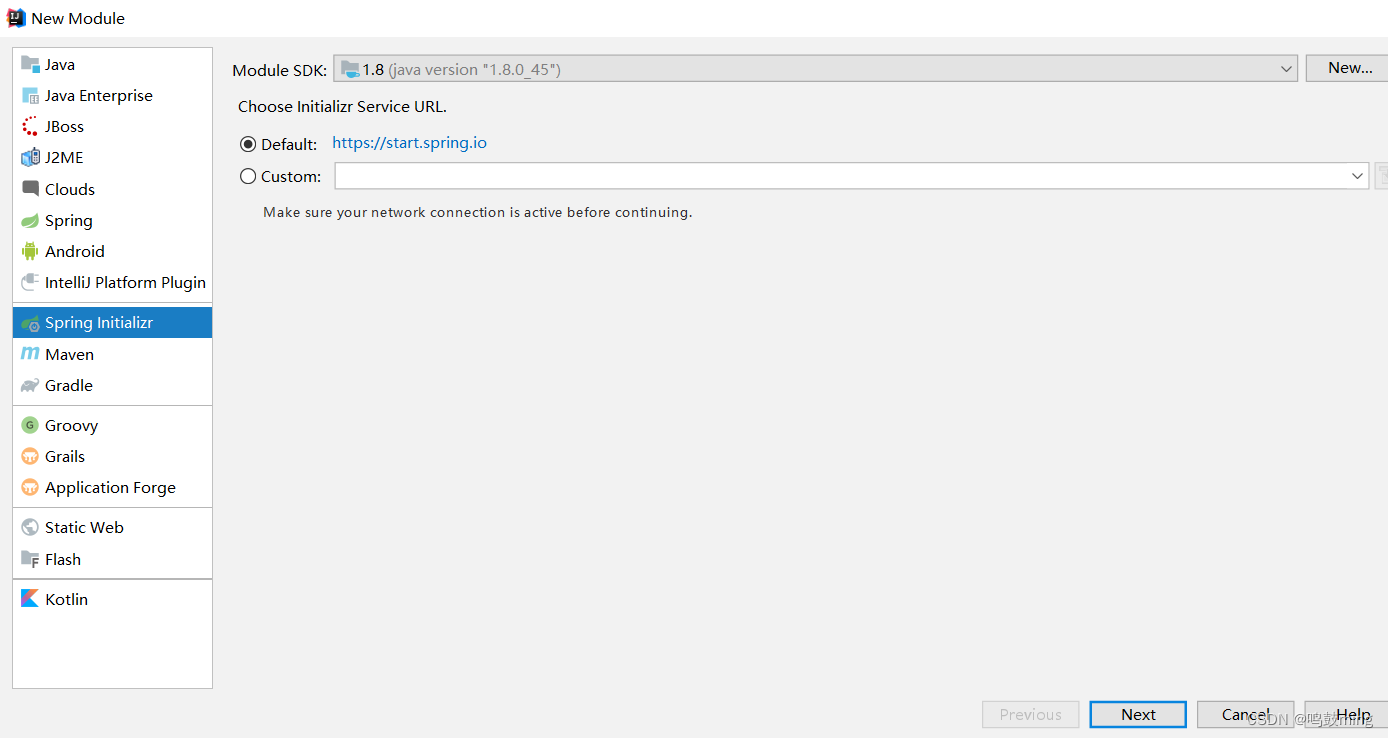Image resolution: width=1388 pixels, height=738 pixels.
Task: Select JBoss in the module list
Action: click(112, 127)
